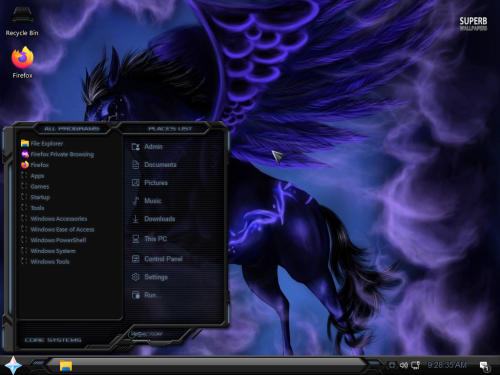Select the All Programs header tab
500x375 pixels.
coord(72,129)
